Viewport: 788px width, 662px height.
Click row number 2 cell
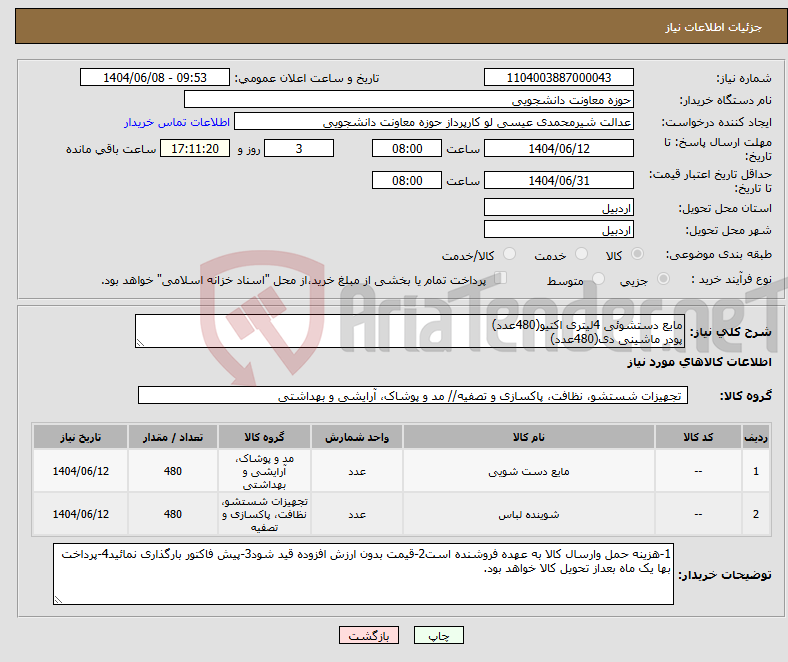click(756, 514)
